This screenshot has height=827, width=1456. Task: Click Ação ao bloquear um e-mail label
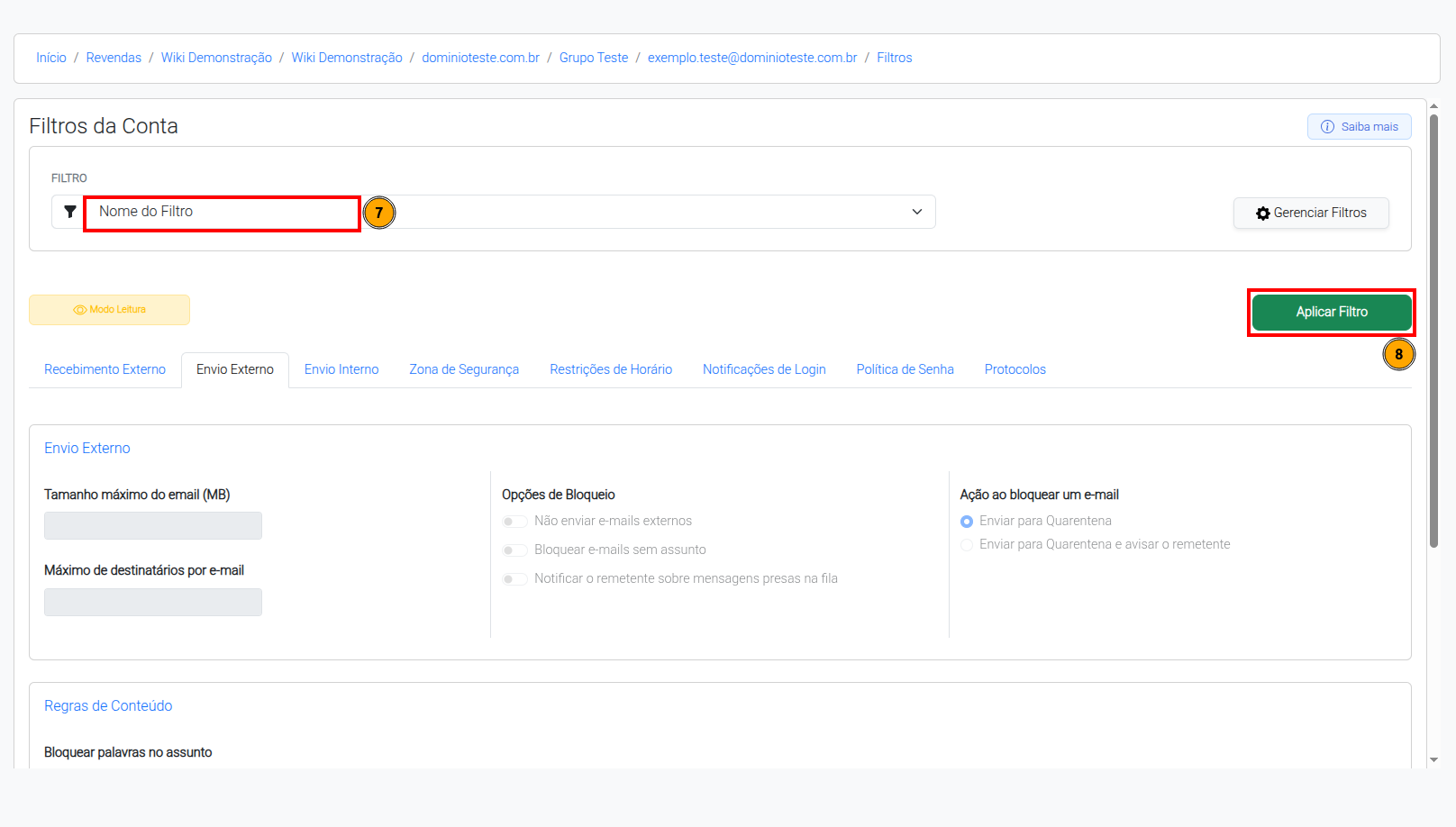(1040, 495)
